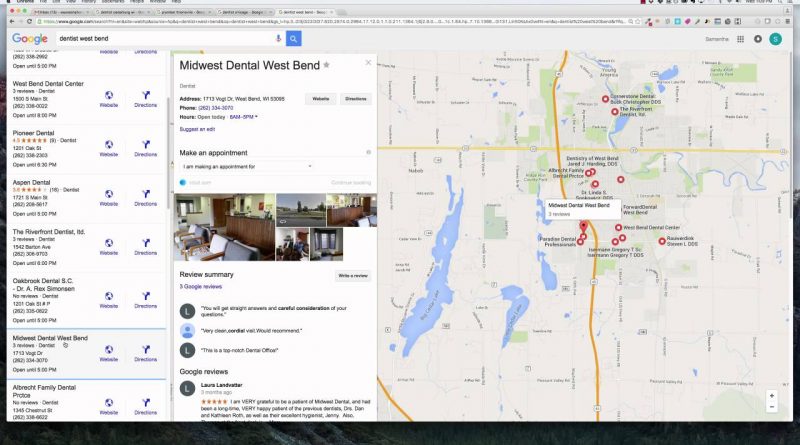Open the appointment type dropdown

pos(247,166)
